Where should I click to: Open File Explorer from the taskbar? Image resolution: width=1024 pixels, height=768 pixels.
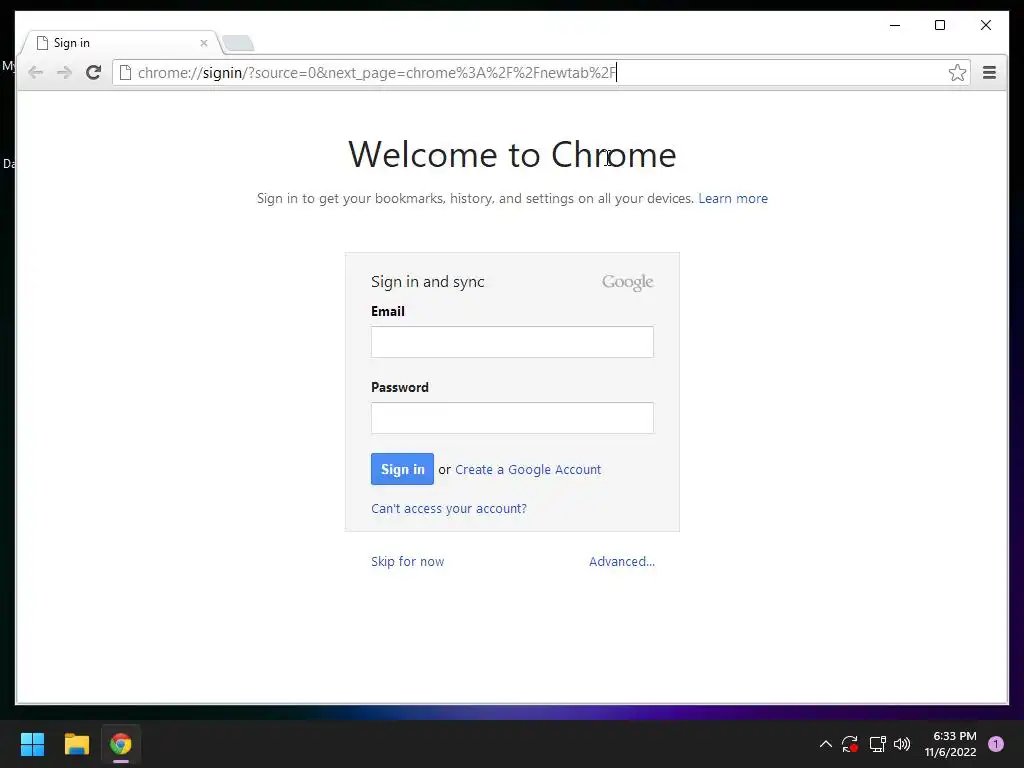click(x=76, y=744)
